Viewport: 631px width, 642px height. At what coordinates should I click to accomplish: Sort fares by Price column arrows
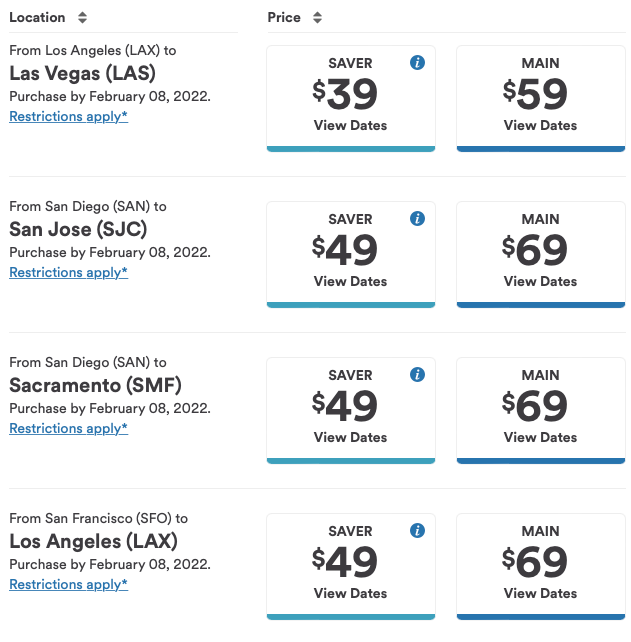(x=317, y=18)
